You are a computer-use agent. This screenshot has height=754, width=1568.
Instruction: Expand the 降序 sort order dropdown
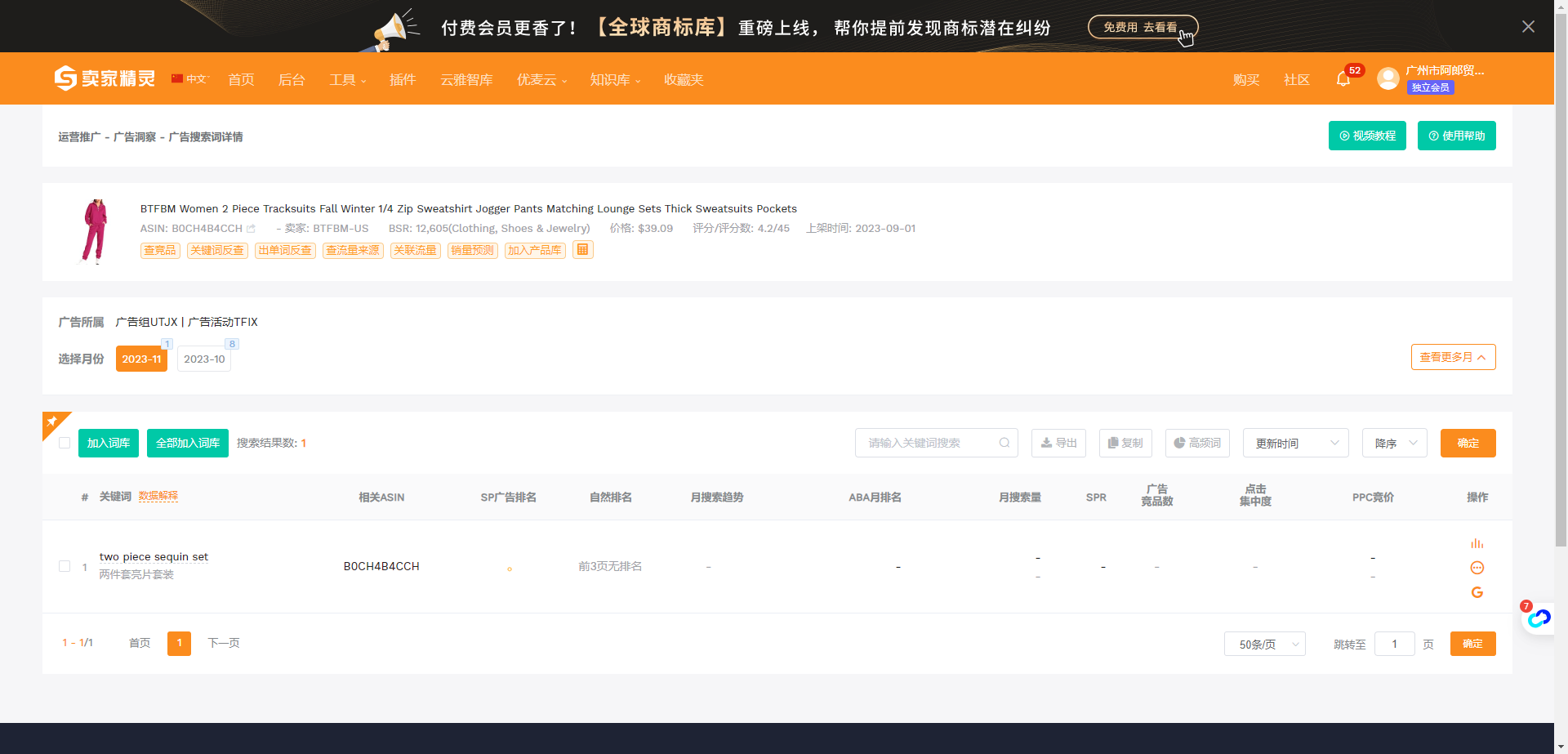pyautogui.click(x=1394, y=443)
